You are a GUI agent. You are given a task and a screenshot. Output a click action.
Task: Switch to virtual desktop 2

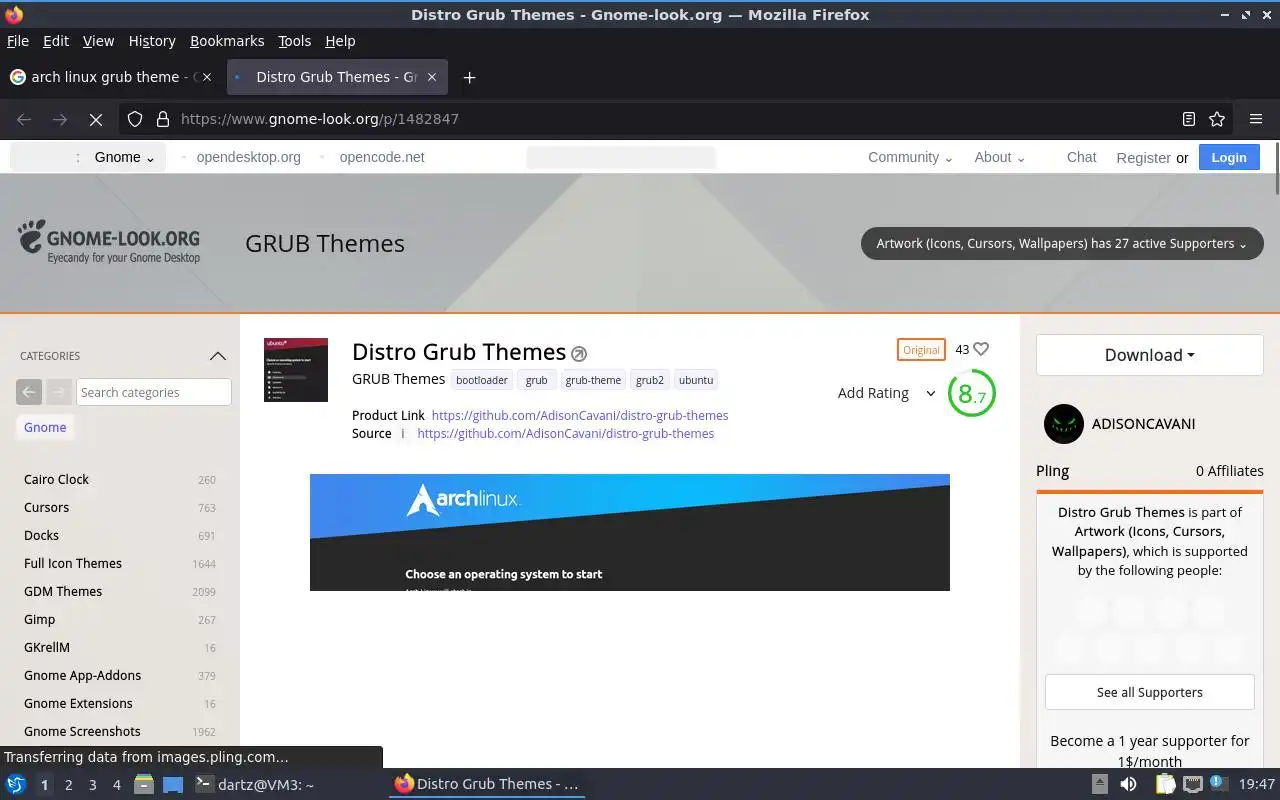click(68, 785)
